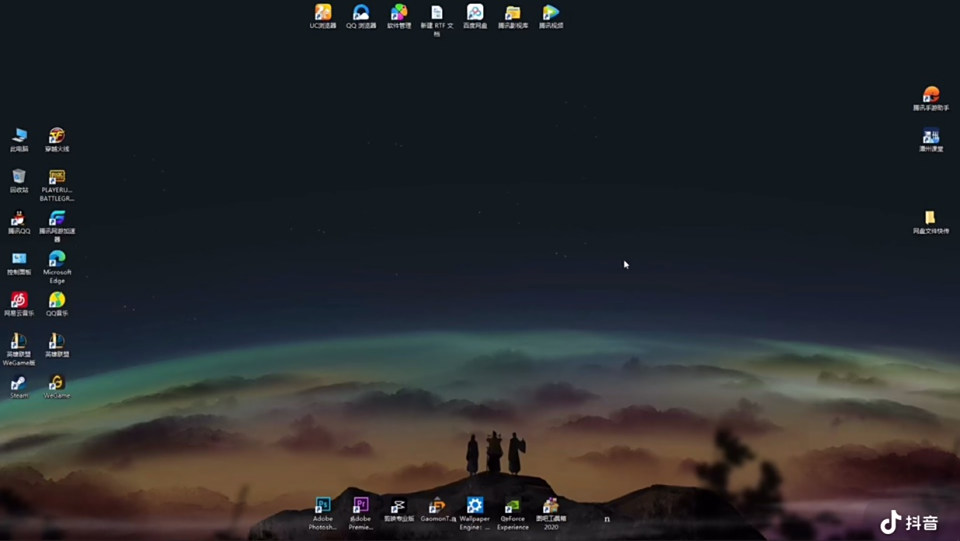Launch the WeGame shortcut icon
Viewport: 960px width, 541px height.
click(x=57, y=386)
